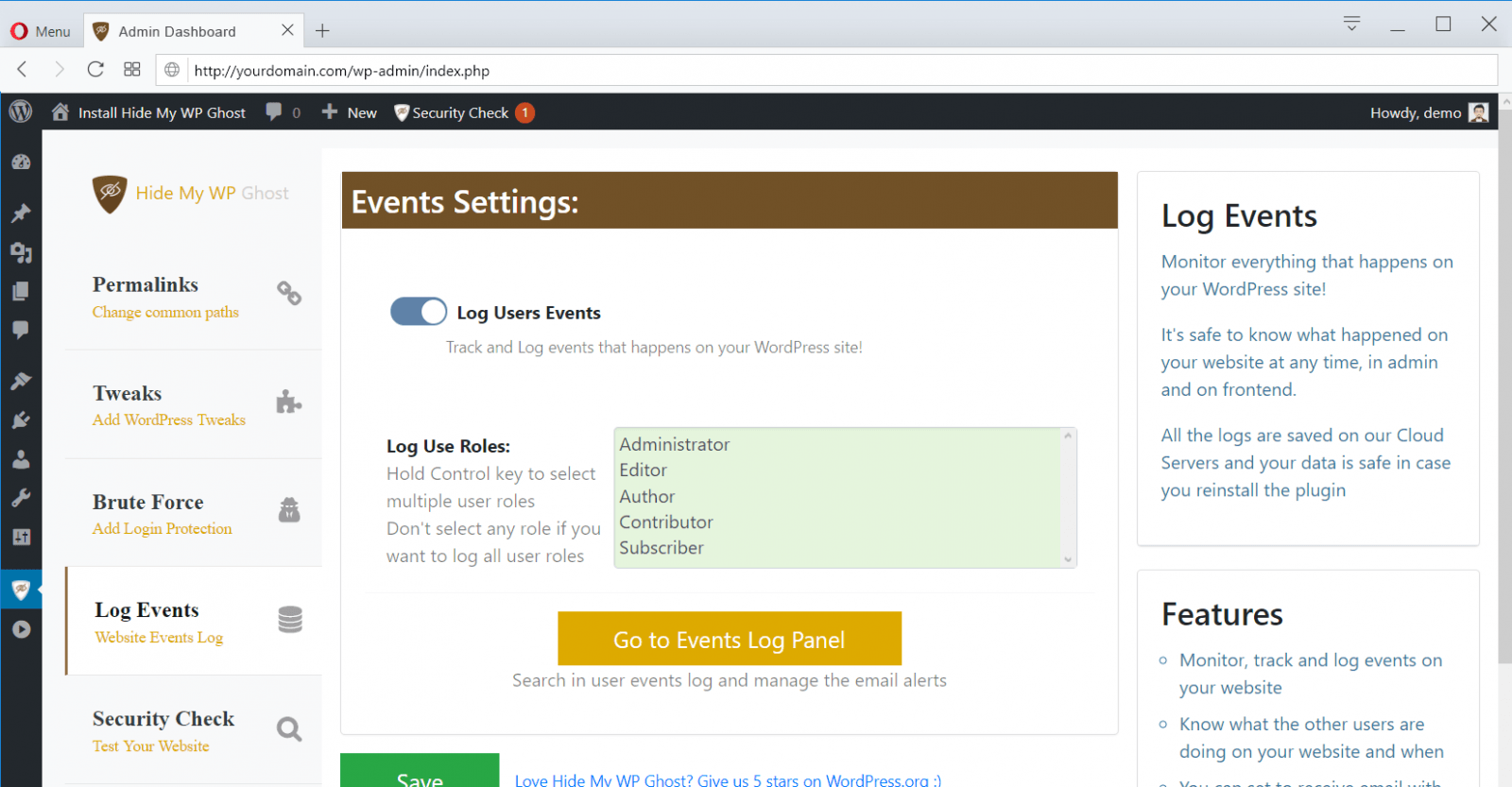Select Administrator in the roles list

[675, 444]
